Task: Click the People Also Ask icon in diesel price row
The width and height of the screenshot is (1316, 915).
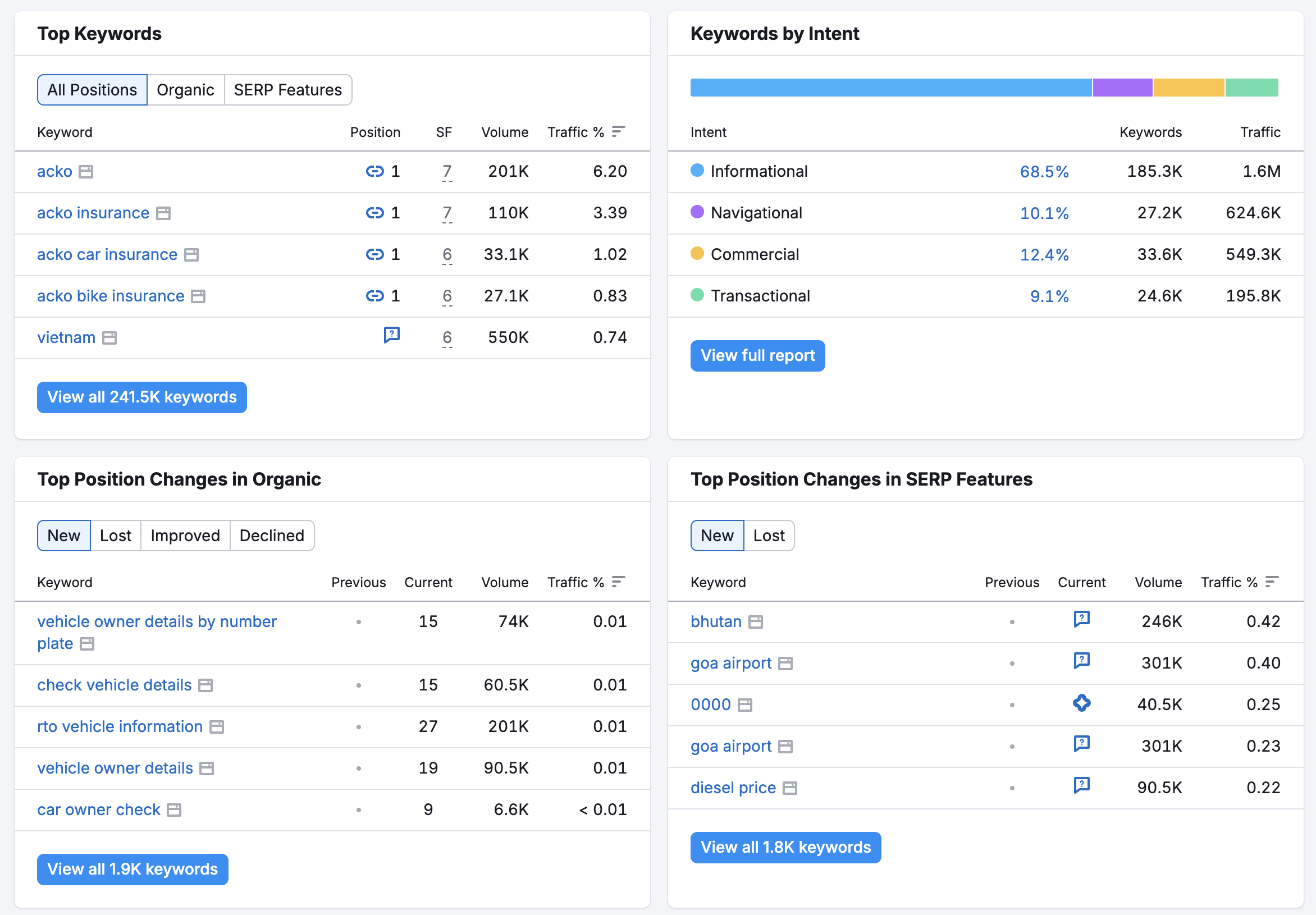Action: point(1081,785)
